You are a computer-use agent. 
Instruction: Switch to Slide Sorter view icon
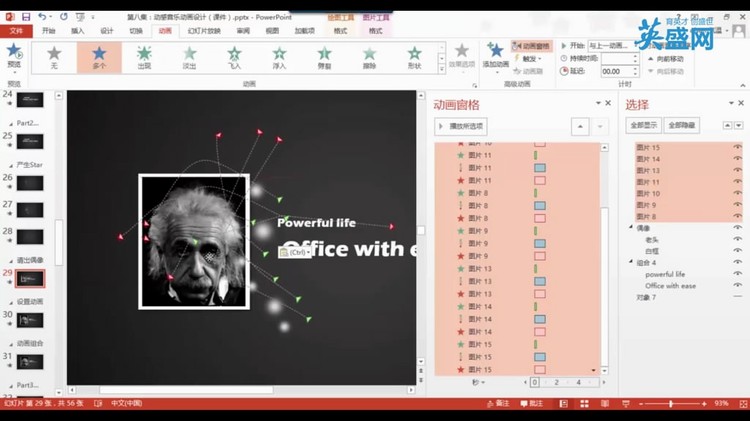[584, 404]
